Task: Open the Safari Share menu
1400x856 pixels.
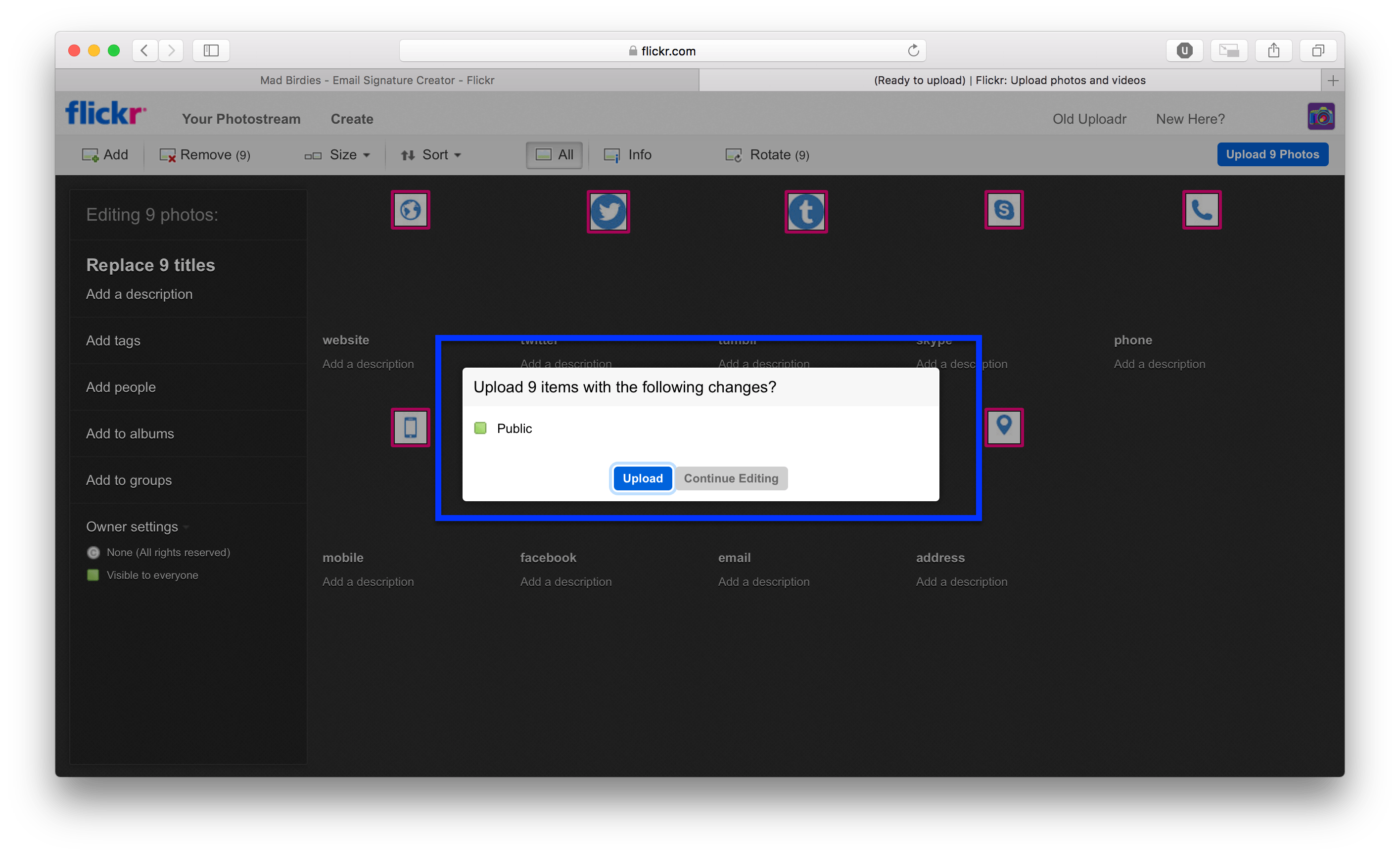Action: coord(1273,50)
